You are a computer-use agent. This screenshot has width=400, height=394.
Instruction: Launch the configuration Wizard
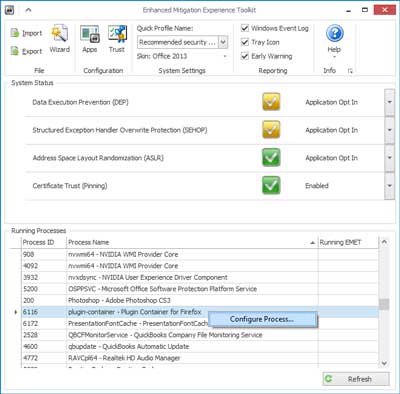click(60, 39)
